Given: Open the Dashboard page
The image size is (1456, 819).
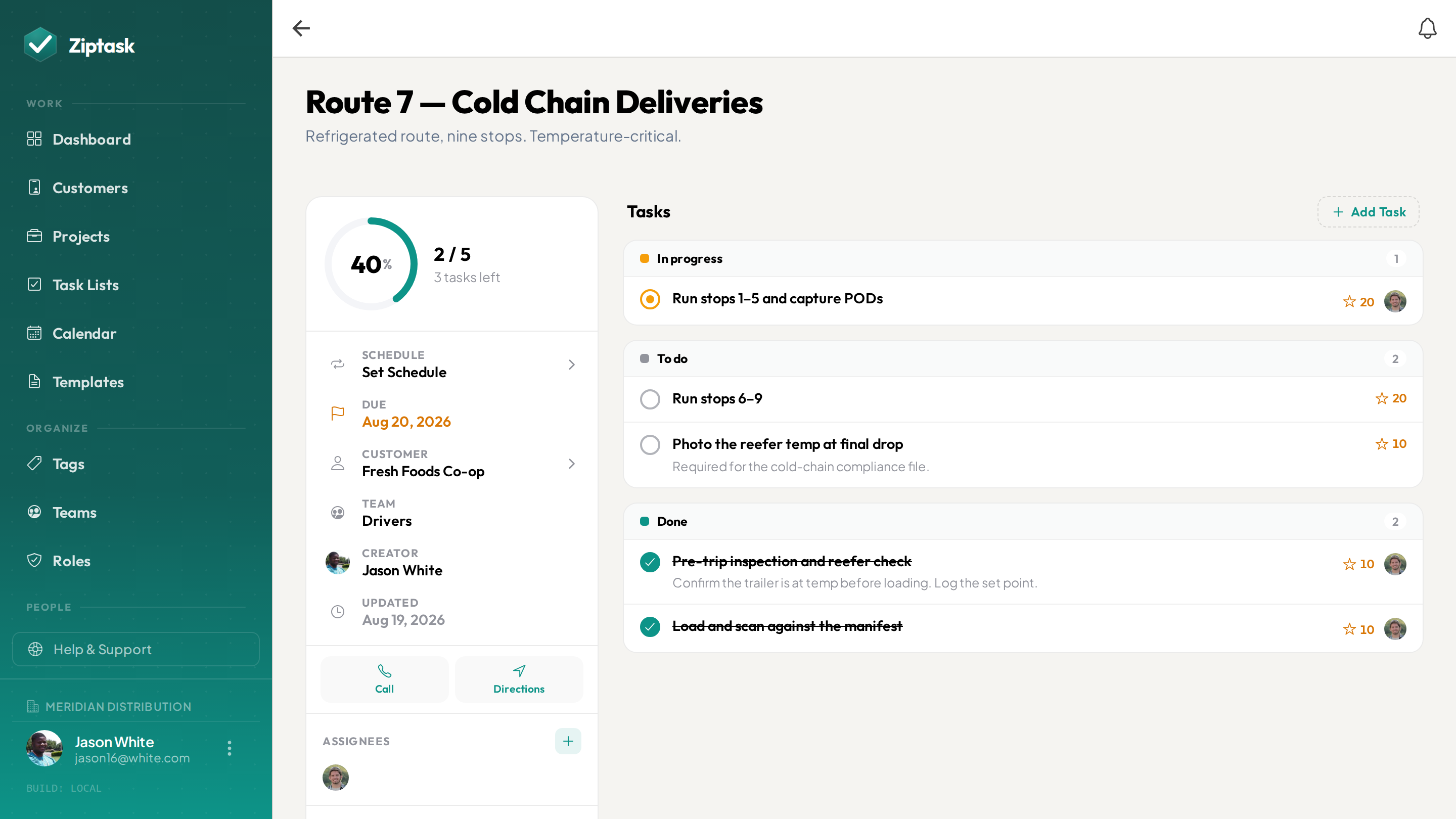Looking at the screenshot, I should point(135,139).
